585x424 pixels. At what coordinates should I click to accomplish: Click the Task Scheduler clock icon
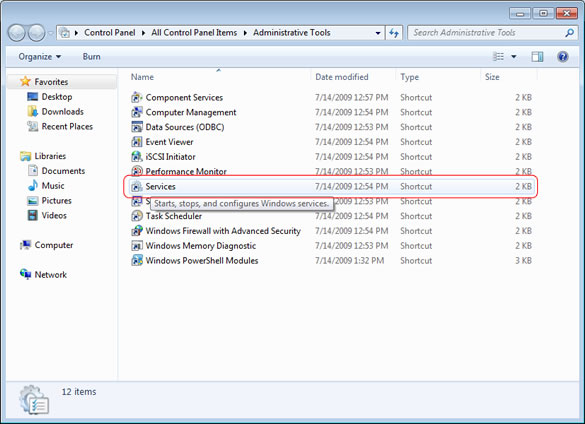137,216
